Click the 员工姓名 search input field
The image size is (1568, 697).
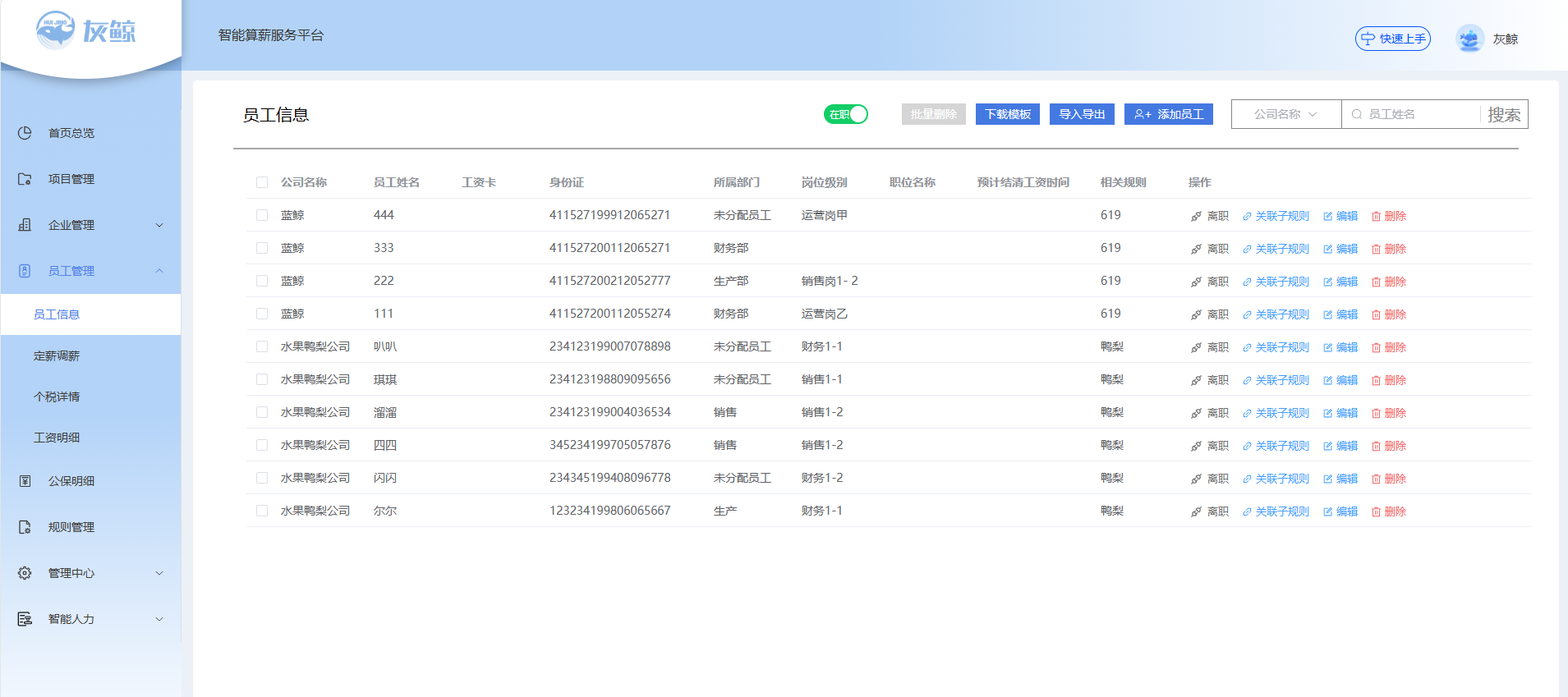[1411, 114]
